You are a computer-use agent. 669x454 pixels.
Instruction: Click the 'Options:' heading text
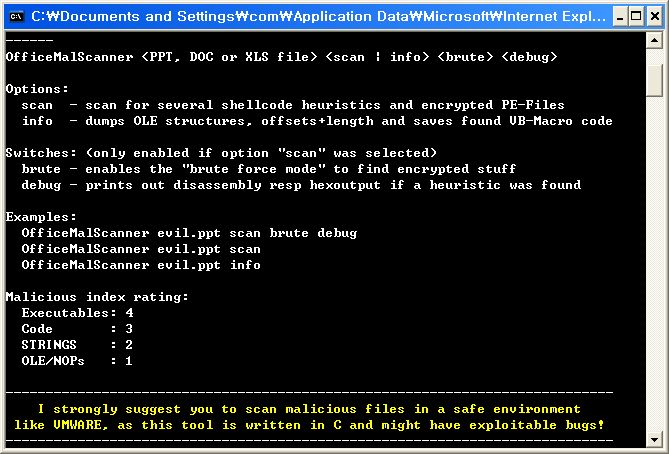(x=37, y=89)
